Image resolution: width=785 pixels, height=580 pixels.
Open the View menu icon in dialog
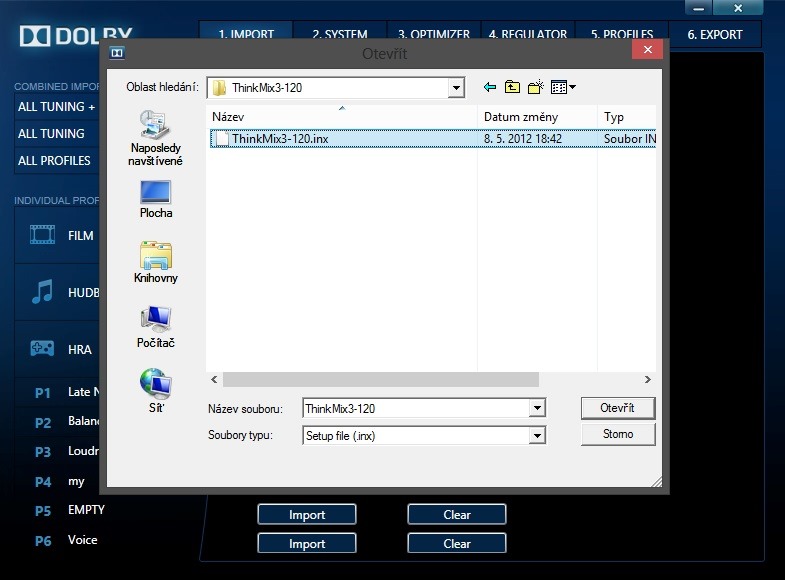click(x=563, y=88)
